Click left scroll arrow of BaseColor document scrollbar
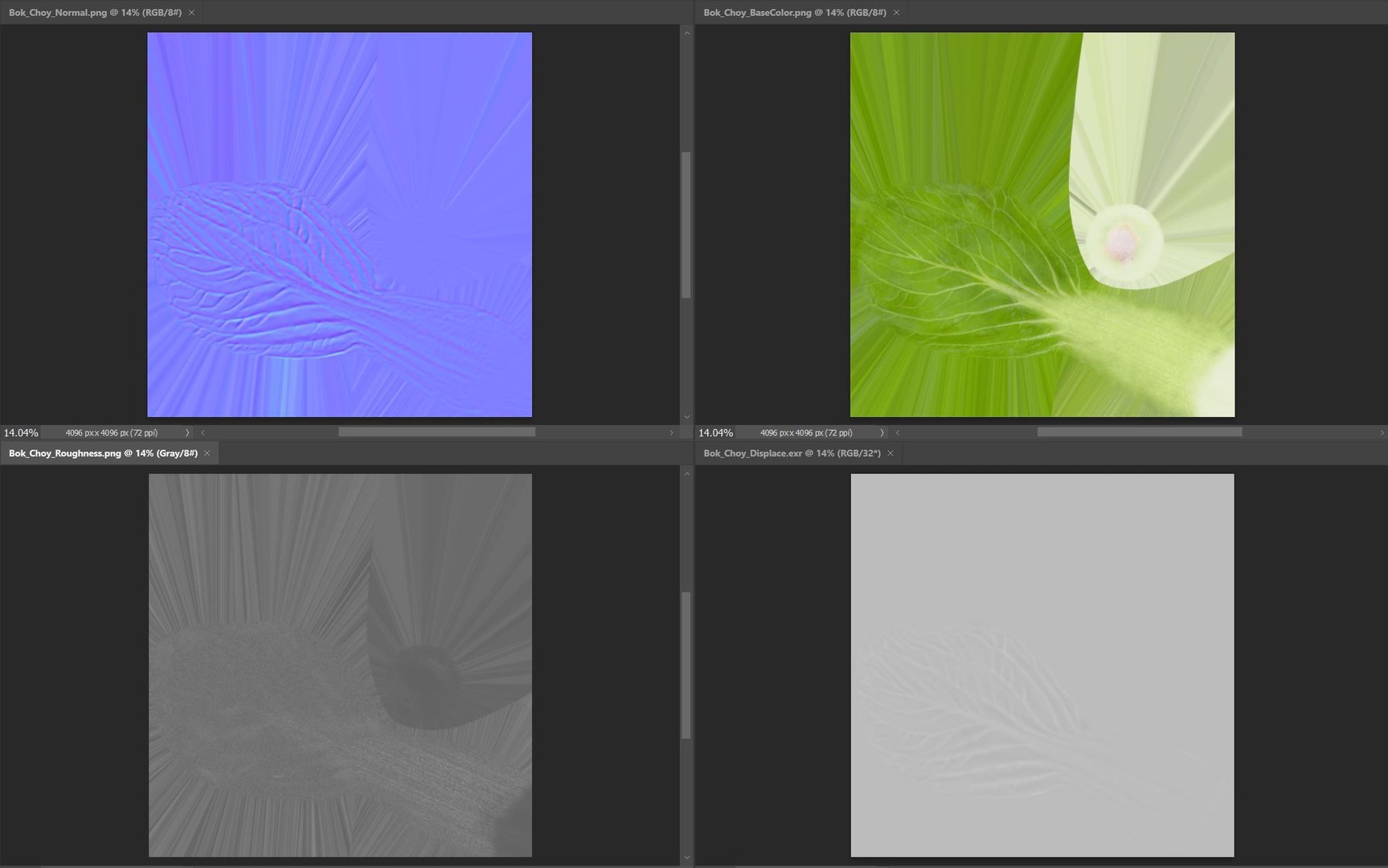Screen dimensions: 1388x868 tap(898, 432)
